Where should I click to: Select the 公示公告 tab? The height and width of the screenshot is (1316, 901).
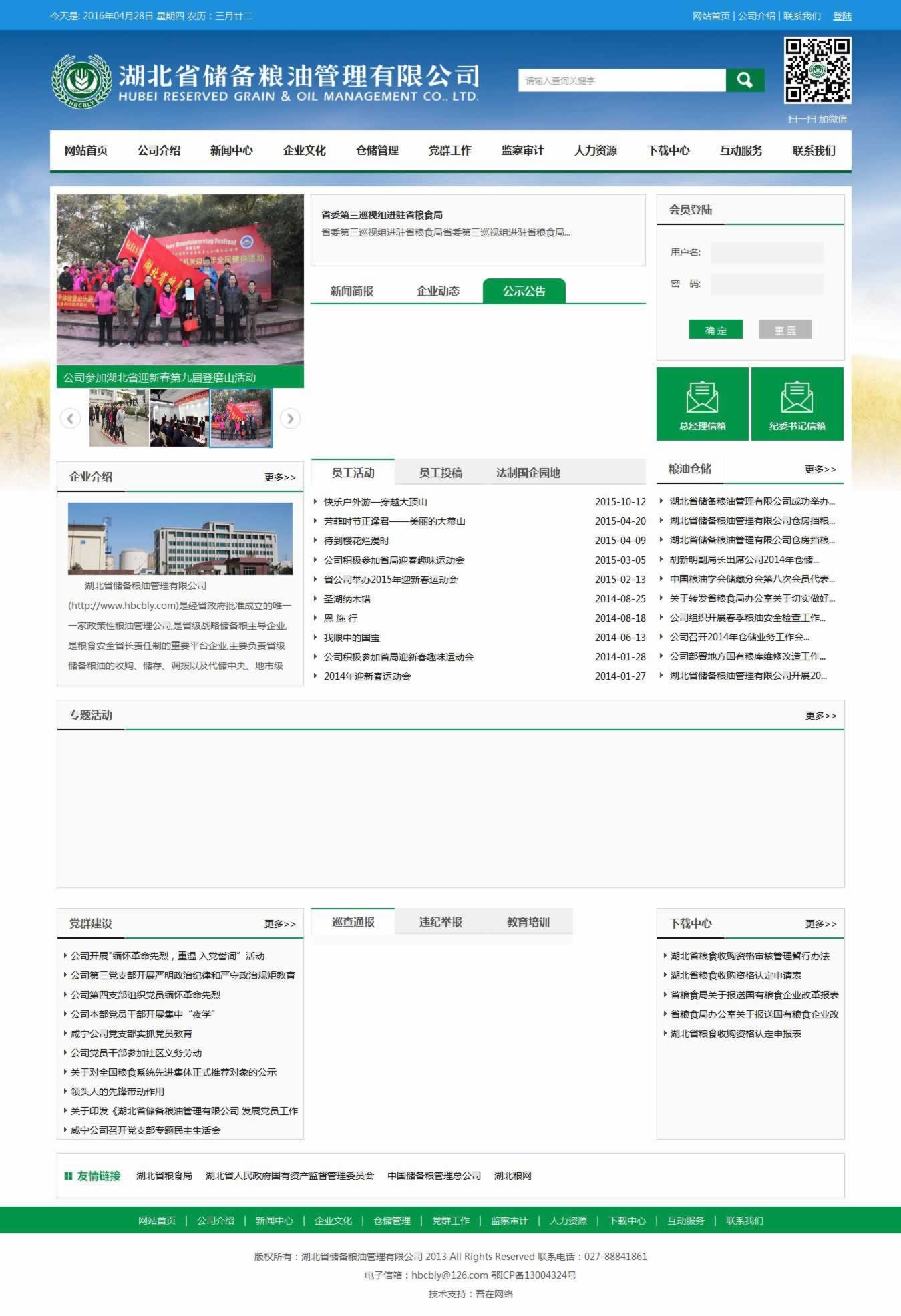point(524,291)
